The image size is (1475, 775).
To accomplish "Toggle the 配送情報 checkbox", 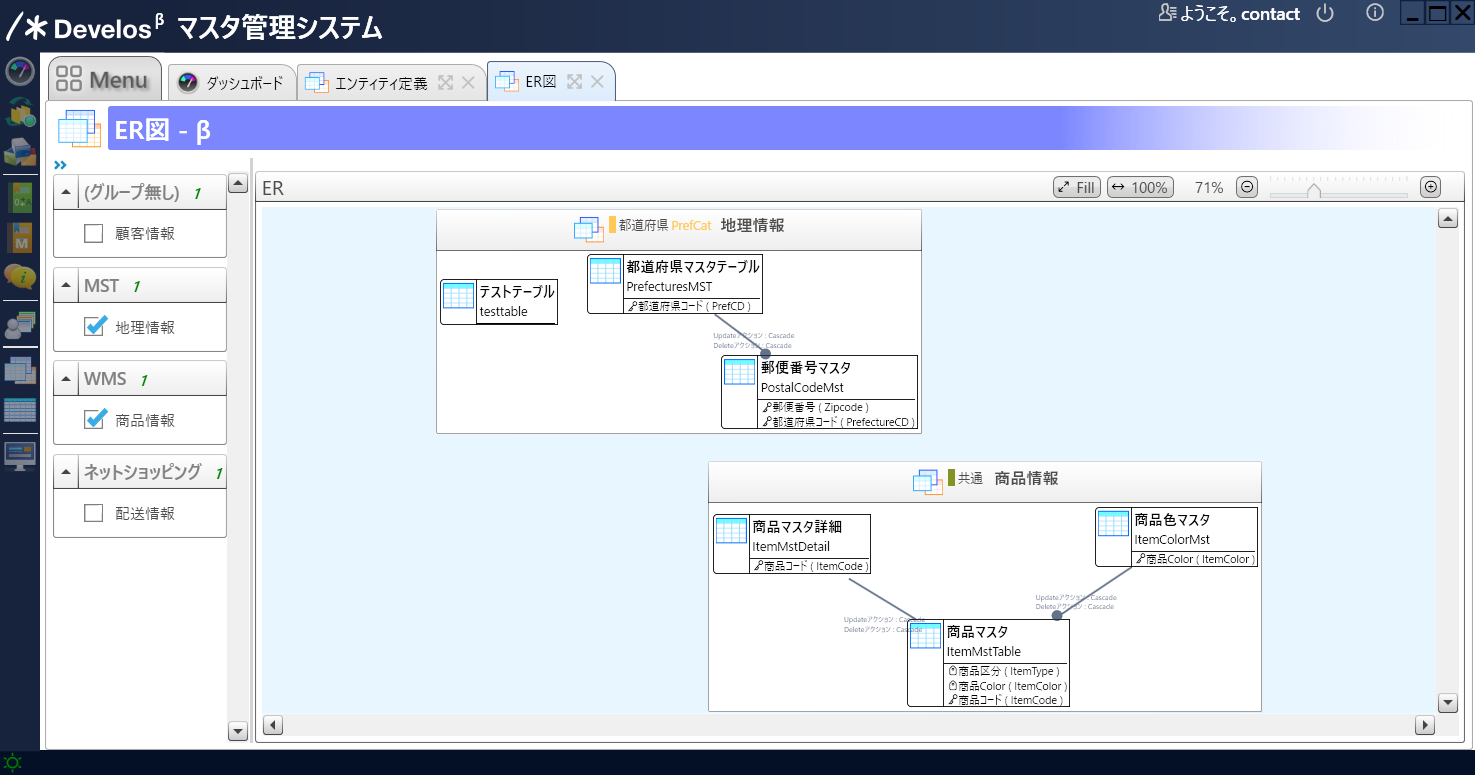I will [94, 513].
